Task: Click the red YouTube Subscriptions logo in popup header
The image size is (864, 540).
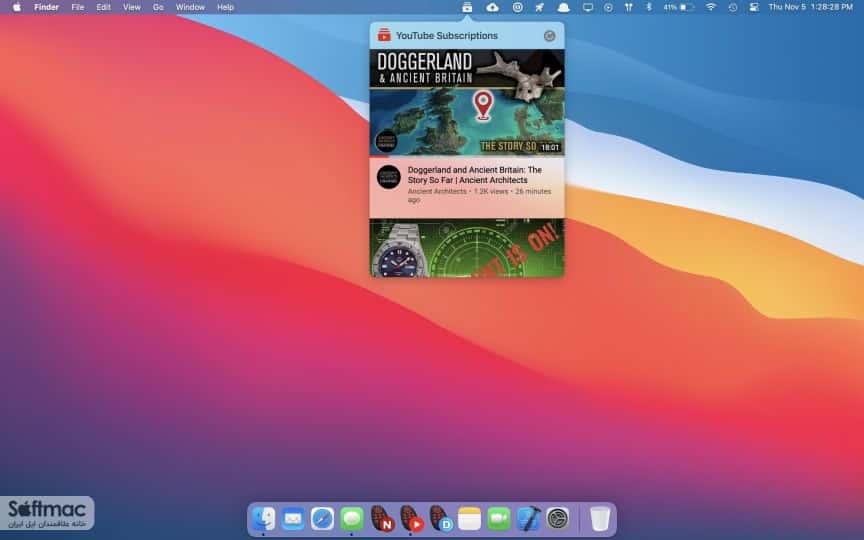Action: pyautogui.click(x=384, y=35)
